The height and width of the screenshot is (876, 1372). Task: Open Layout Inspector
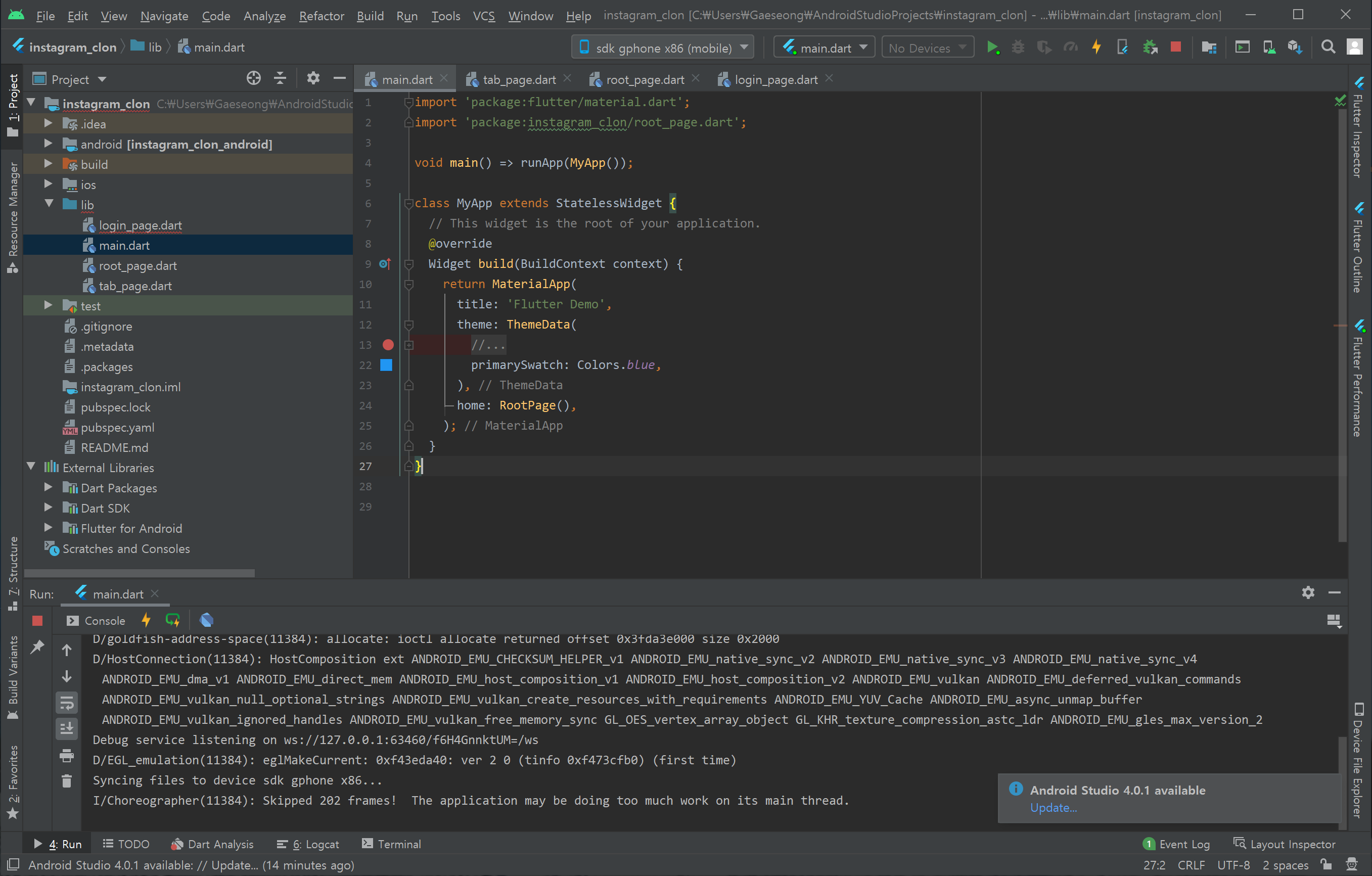[1284, 844]
